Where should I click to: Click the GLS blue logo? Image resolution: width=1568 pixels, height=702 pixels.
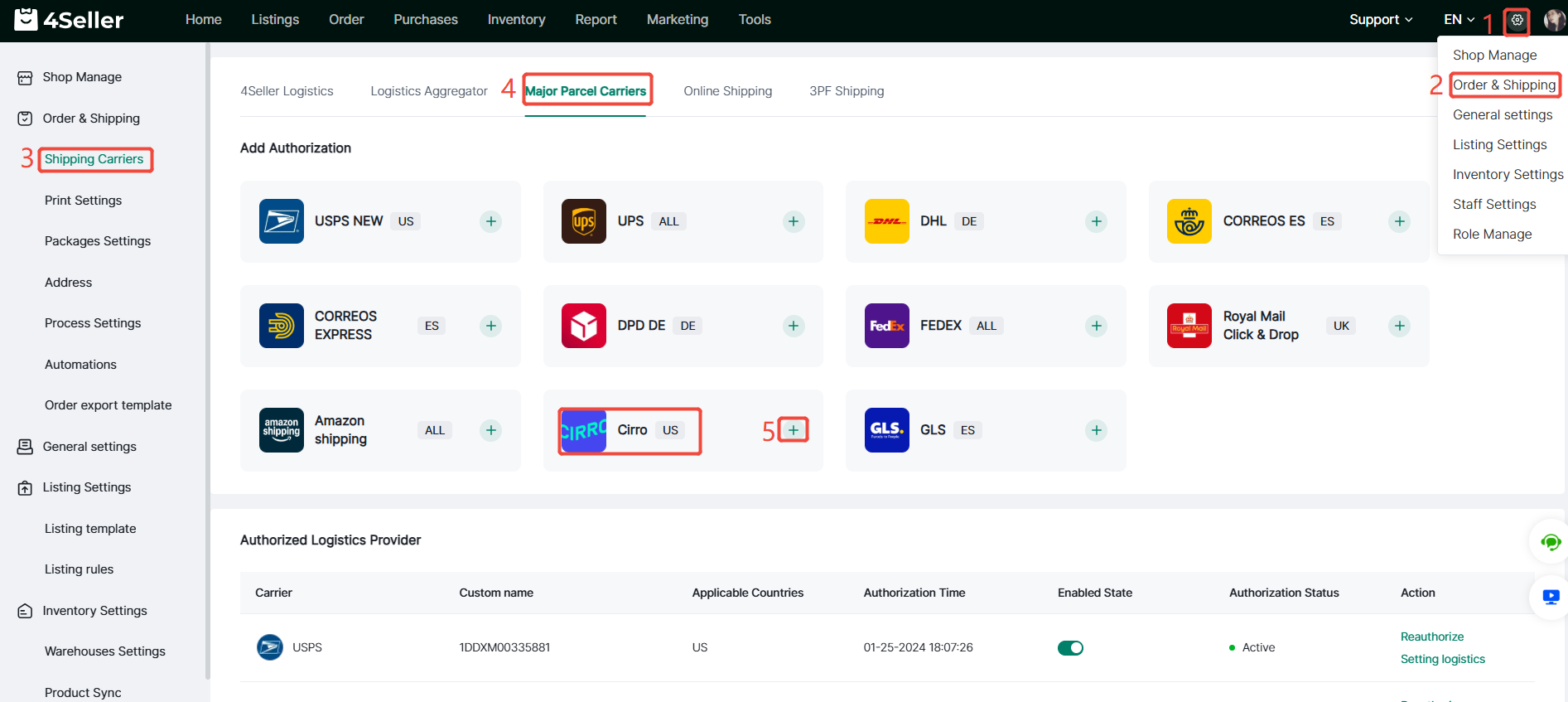click(887, 430)
